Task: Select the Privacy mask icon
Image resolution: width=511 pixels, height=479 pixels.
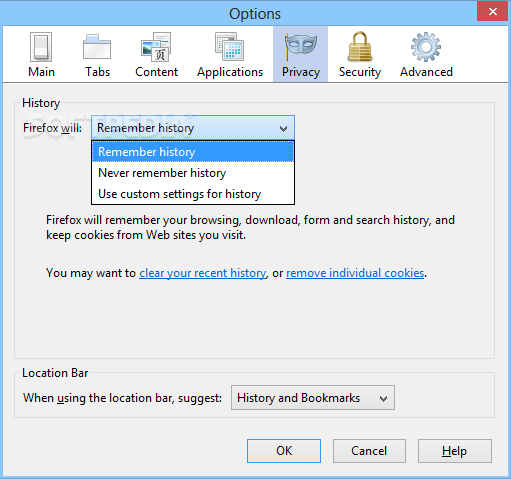Action: (301, 47)
